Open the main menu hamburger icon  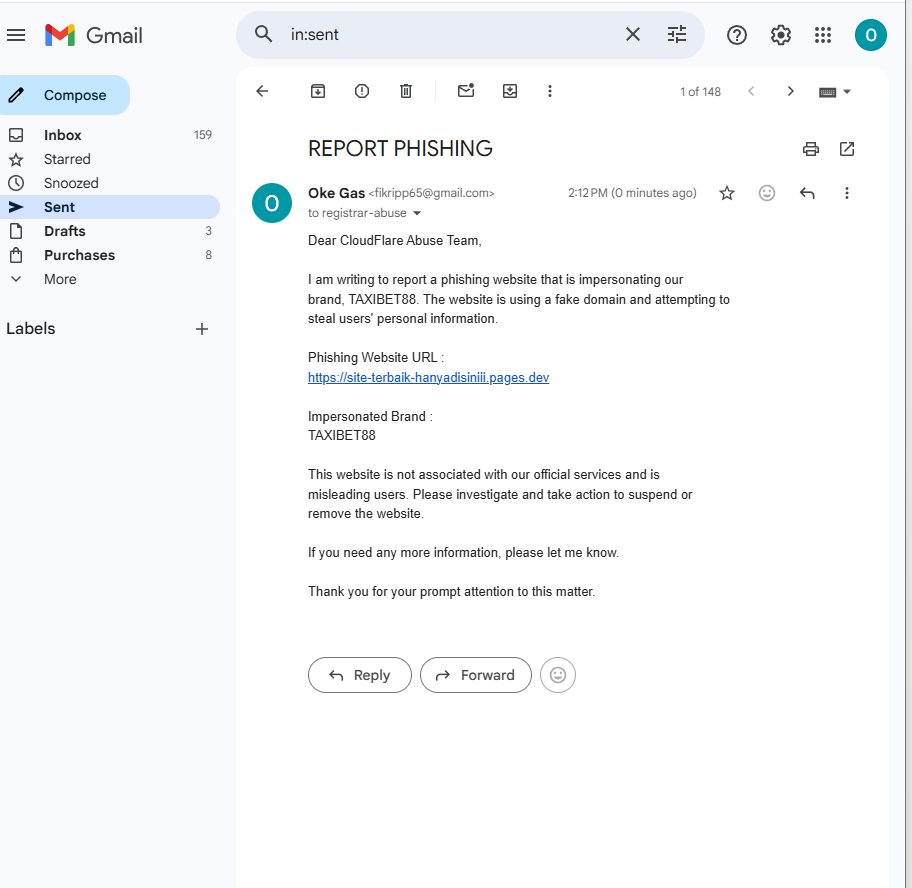point(16,35)
